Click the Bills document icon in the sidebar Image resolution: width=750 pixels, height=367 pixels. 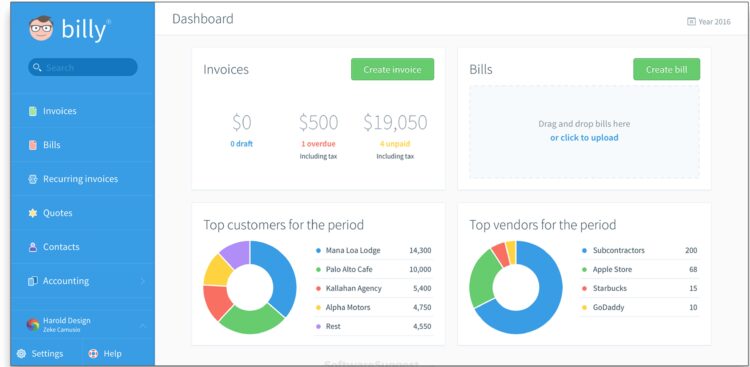33,145
